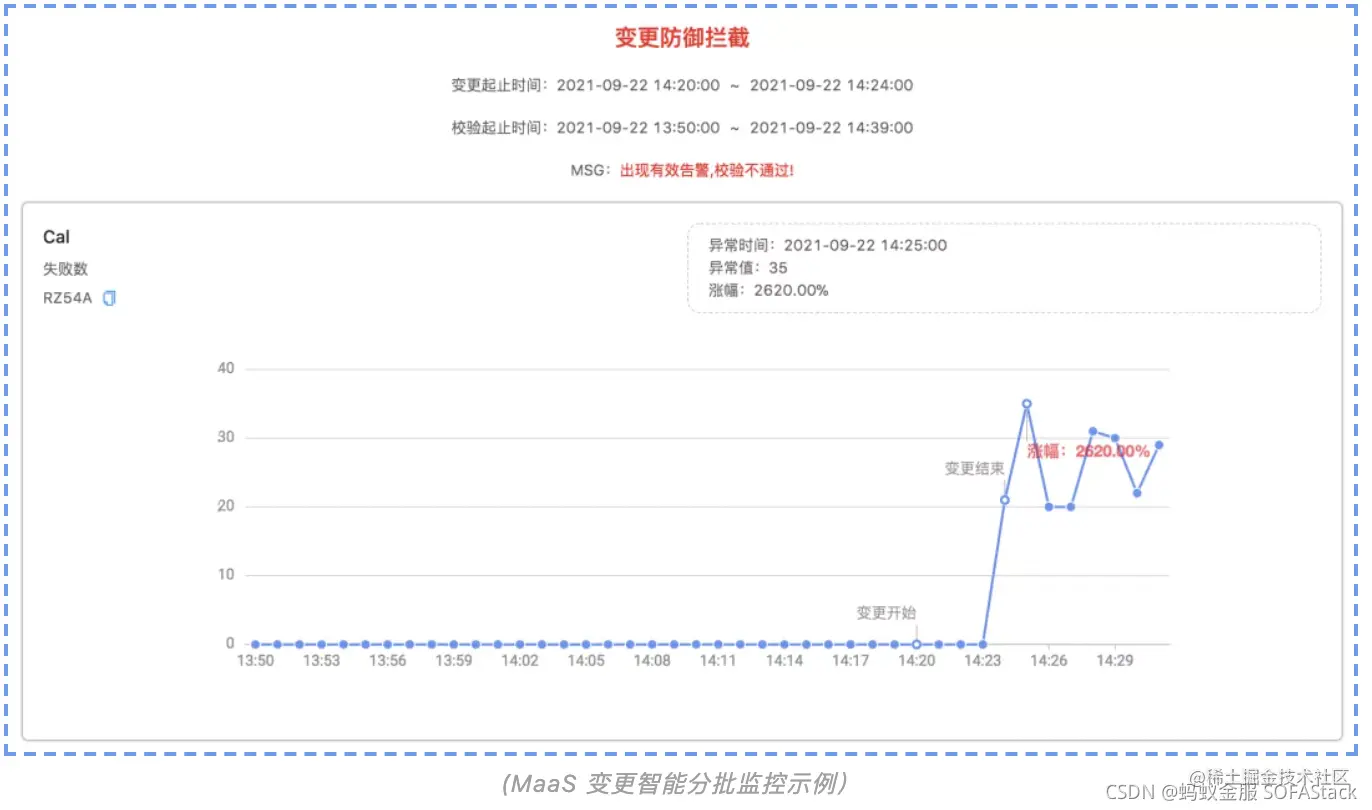Click the 变更起止时间 label
1372x810 pixels.
(x=499, y=86)
